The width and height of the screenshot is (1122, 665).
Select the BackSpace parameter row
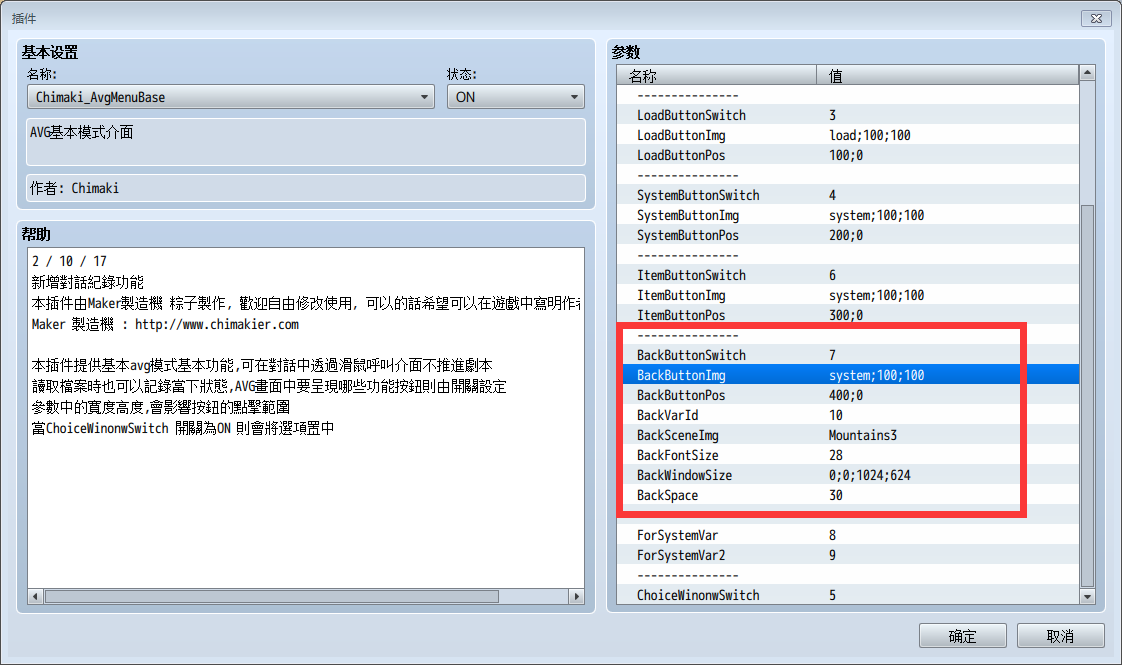(x=848, y=495)
